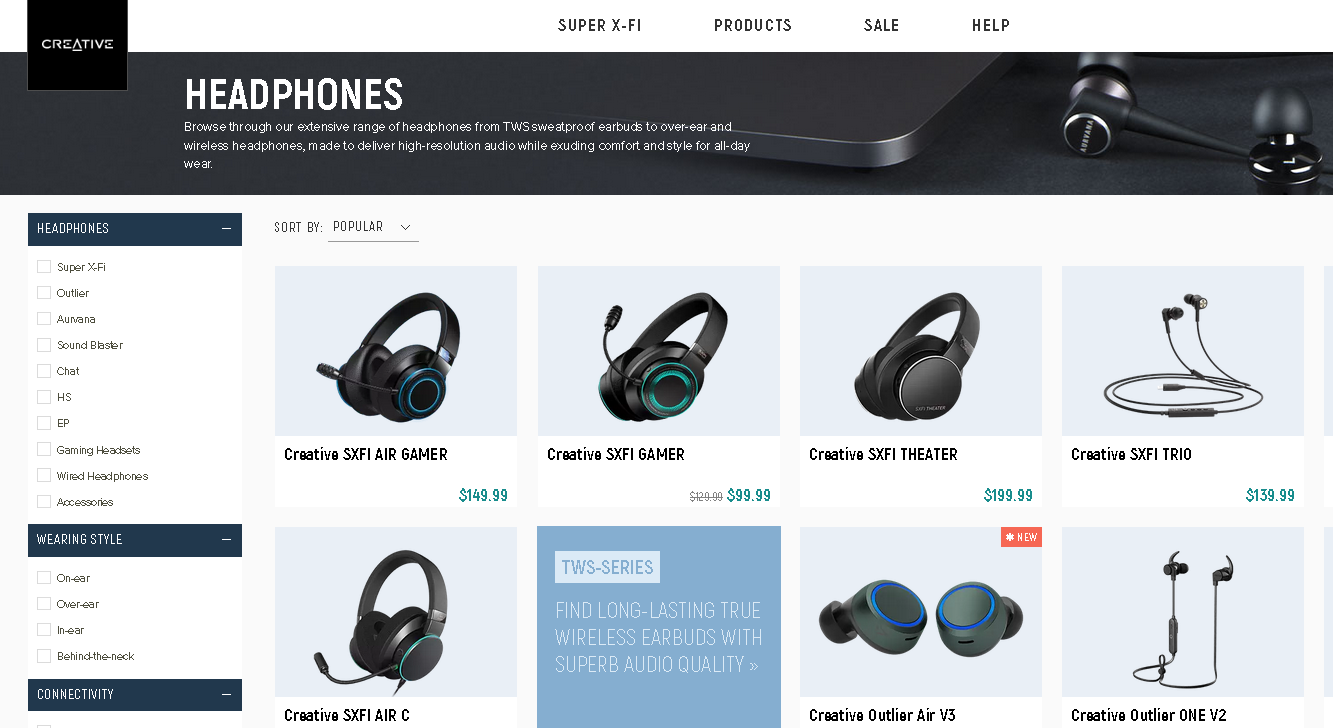The height and width of the screenshot is (728, 1333).
Task: Collapse the Headphones filter section
Action: 227,228
